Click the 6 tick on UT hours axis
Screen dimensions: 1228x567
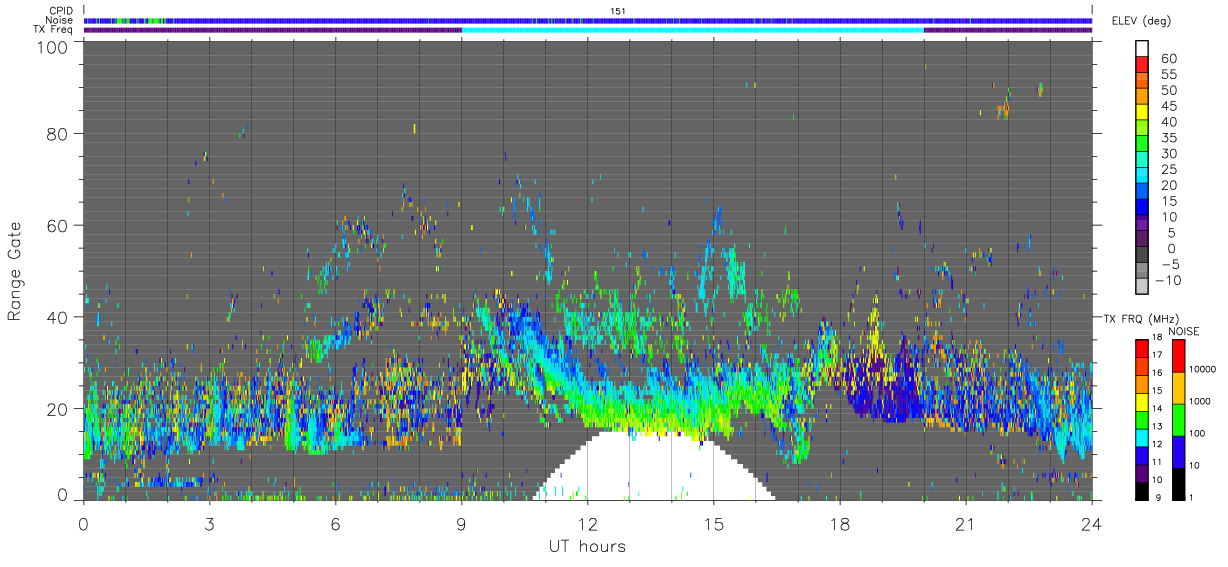336,523
